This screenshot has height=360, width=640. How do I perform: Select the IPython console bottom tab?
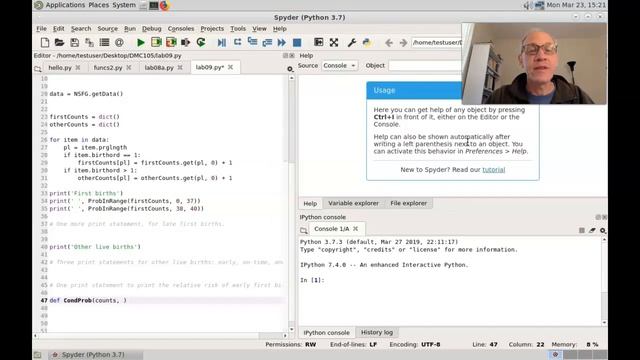coord(326,333)
